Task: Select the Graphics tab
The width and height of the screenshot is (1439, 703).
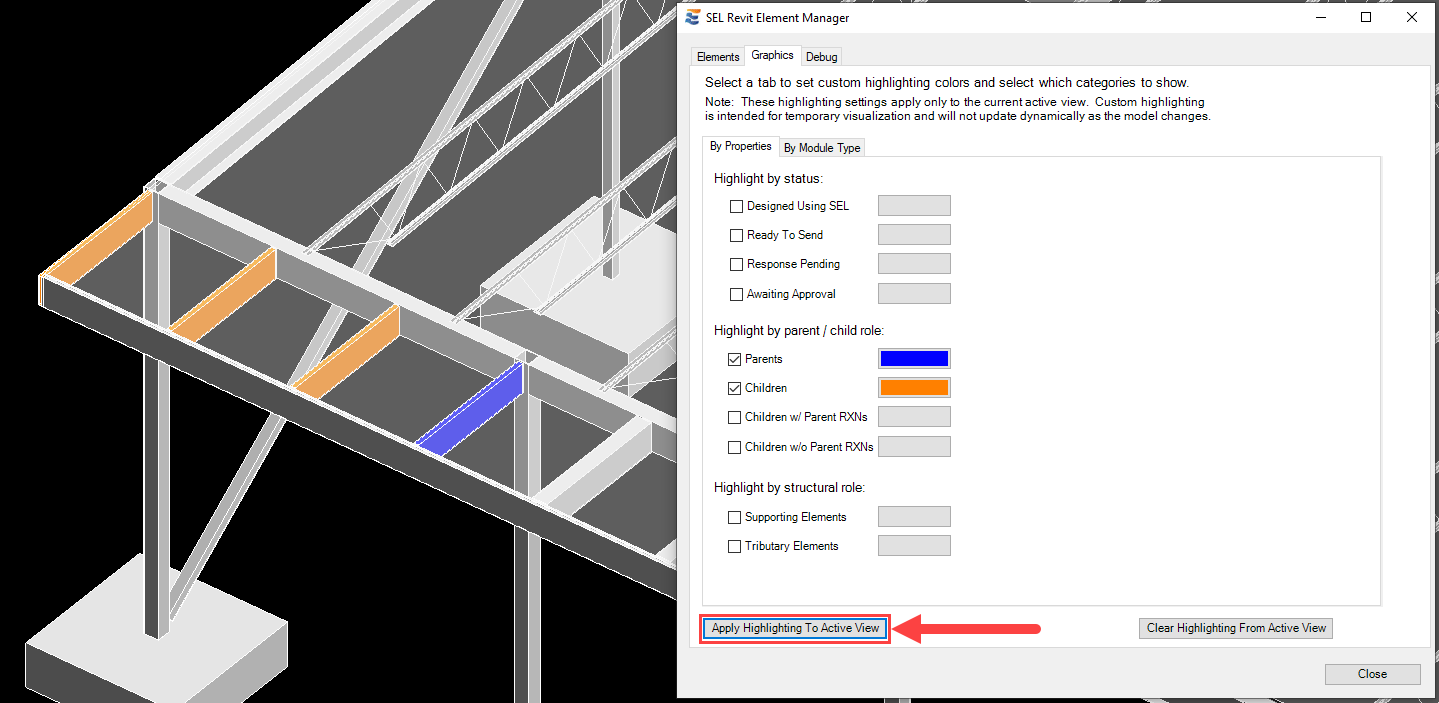Action: [x=772, y=56]
